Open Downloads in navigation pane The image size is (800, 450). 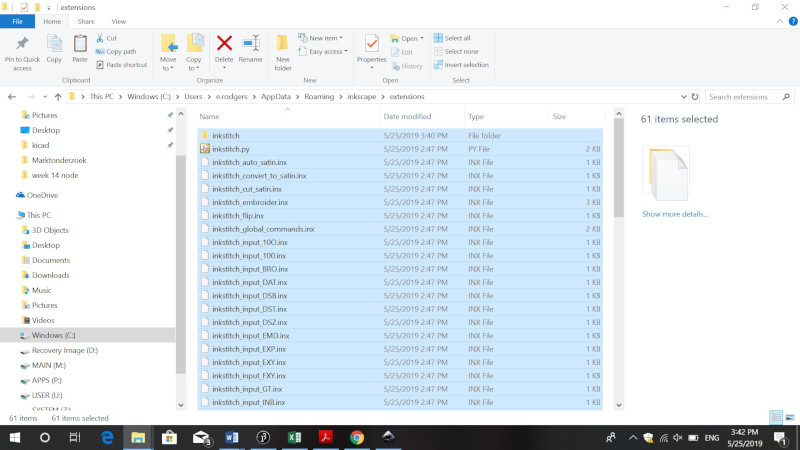tap(51, 275)
